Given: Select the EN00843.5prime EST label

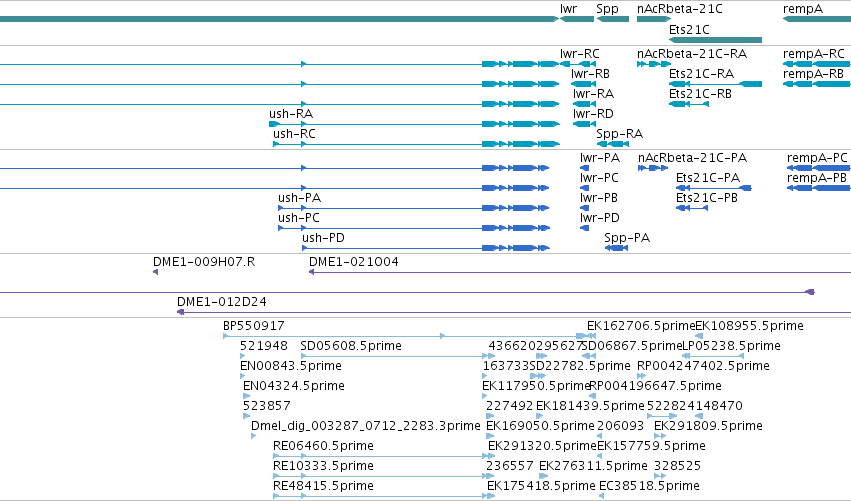Looking at the screenshot, I should tap(291, 366).
